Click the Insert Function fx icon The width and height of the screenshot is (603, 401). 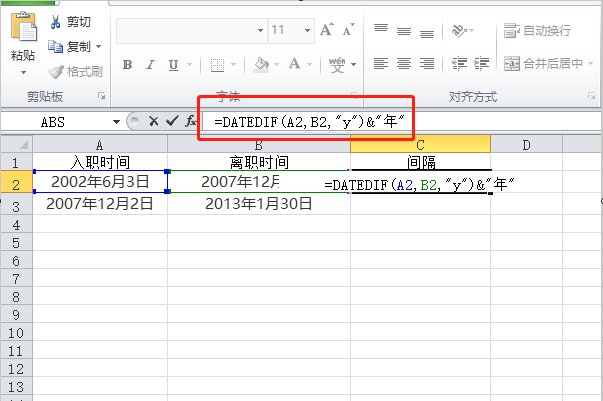click(x=191, y=121)
